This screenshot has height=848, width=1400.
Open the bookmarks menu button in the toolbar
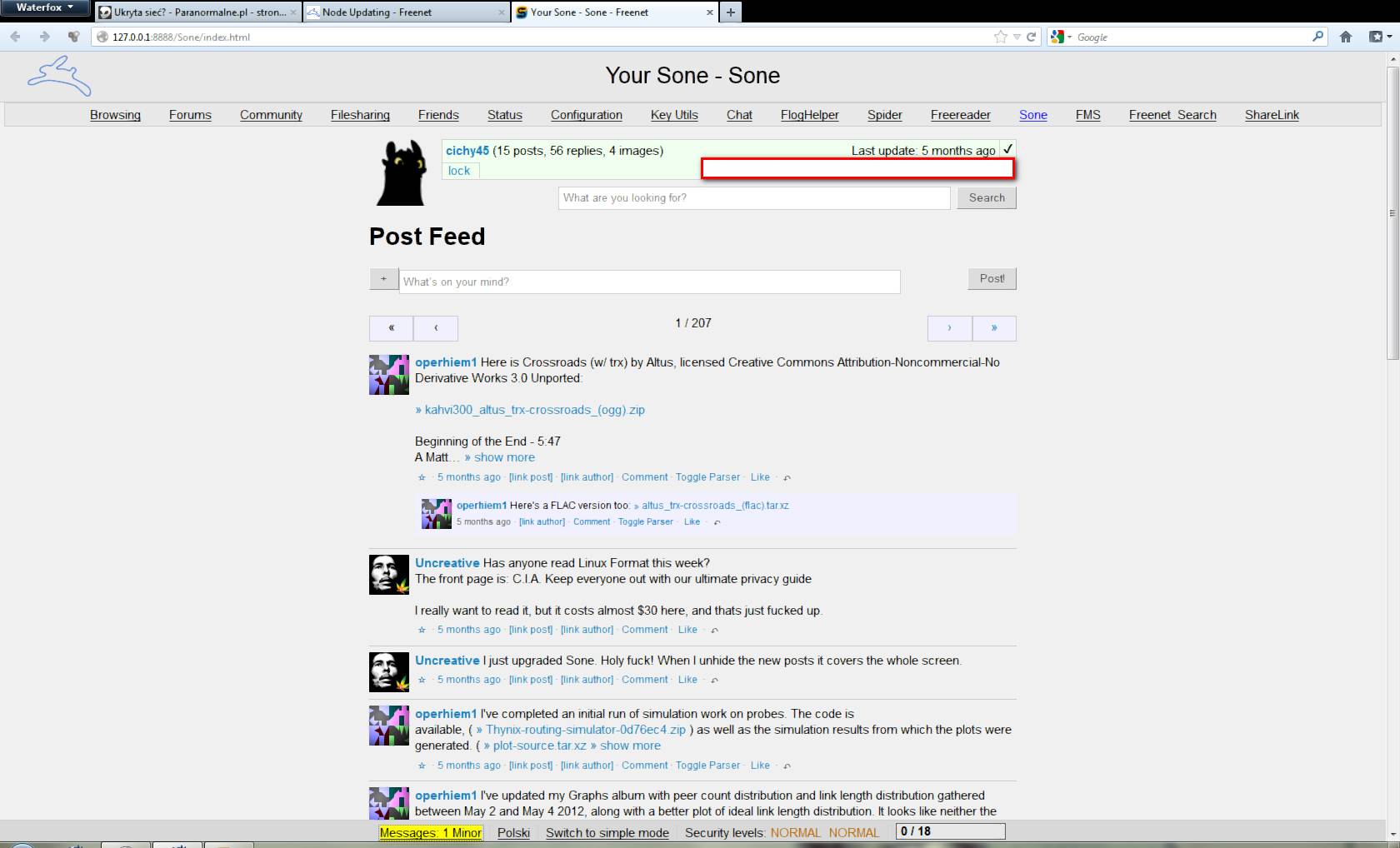1380,37
